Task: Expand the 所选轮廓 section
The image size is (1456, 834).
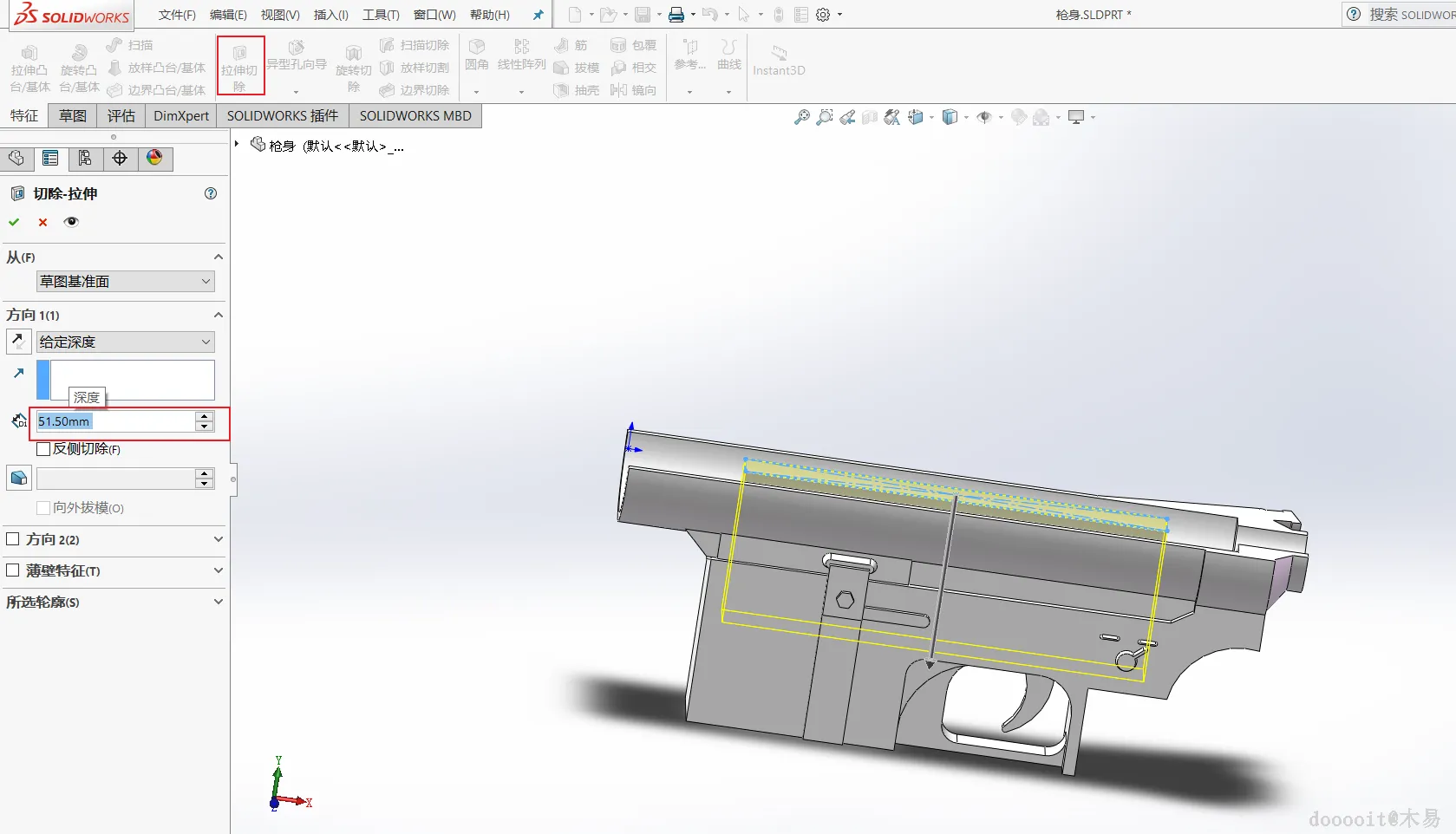Action: tap(218, 602)
